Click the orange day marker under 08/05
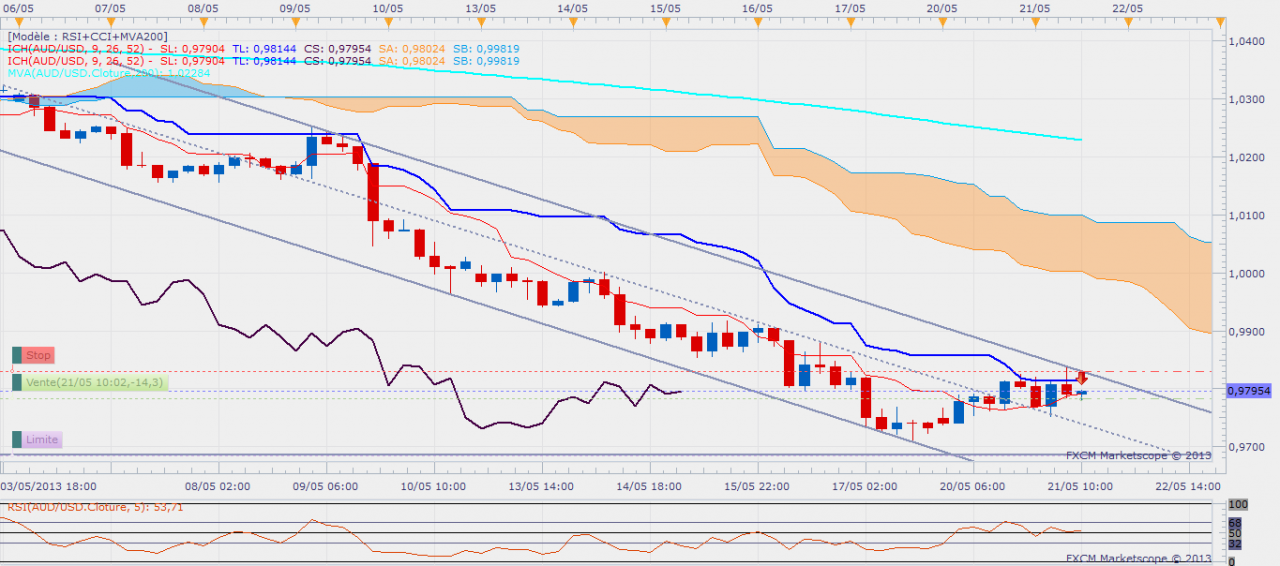Viewport: 1280px width, 566px height. point(206,23)
